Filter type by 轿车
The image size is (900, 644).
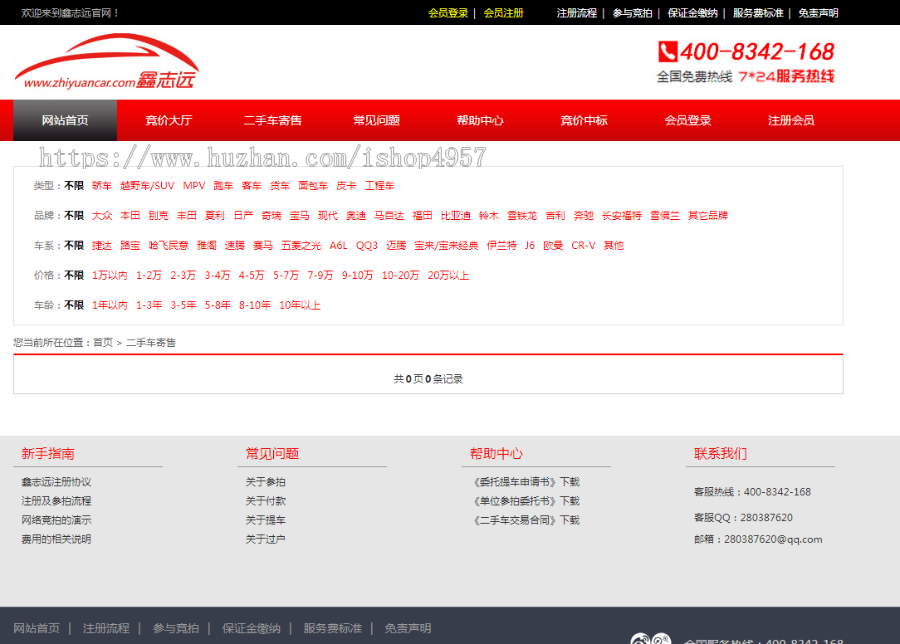click(102, 186)
